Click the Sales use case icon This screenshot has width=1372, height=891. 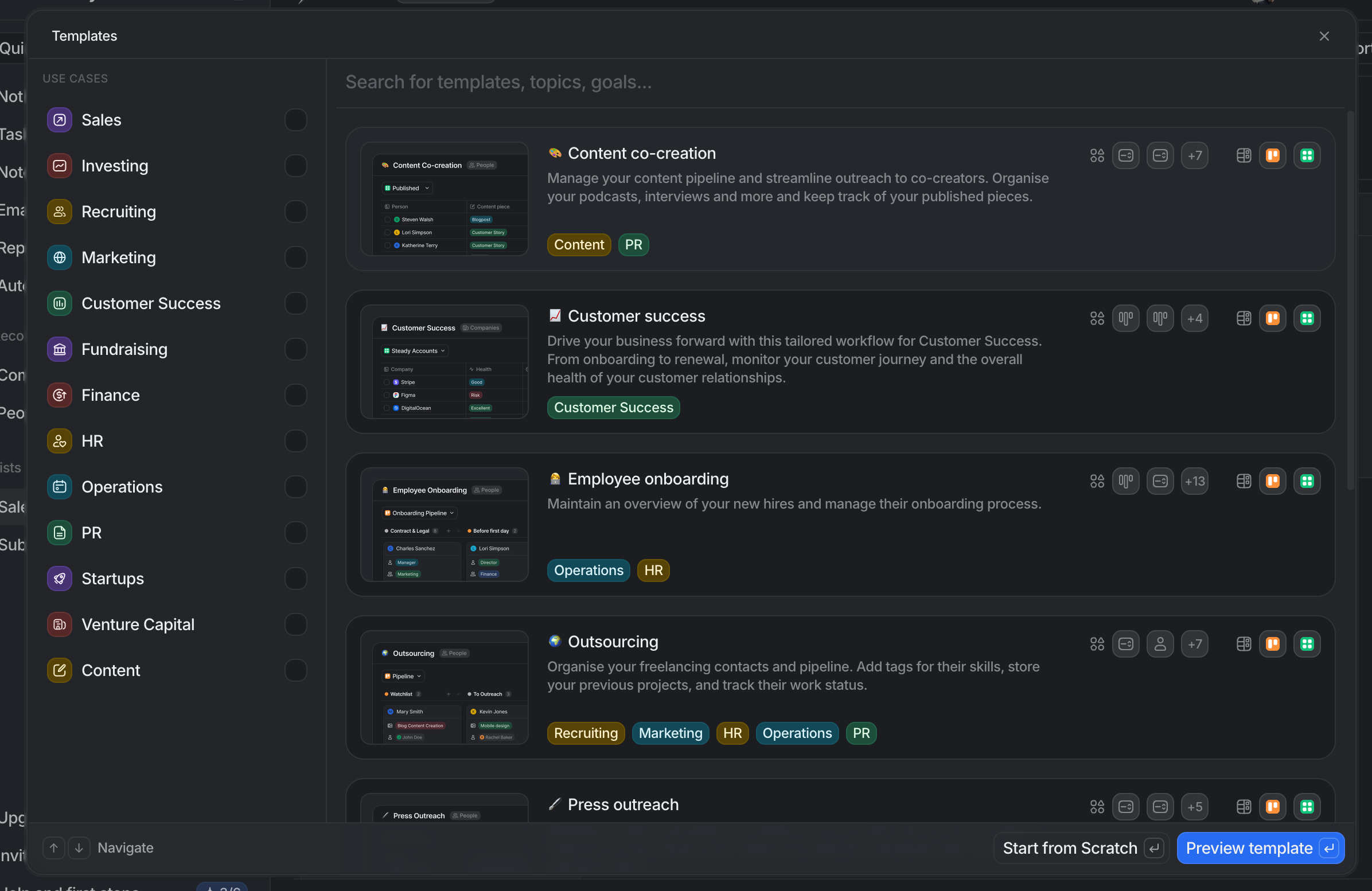[60, 120]
